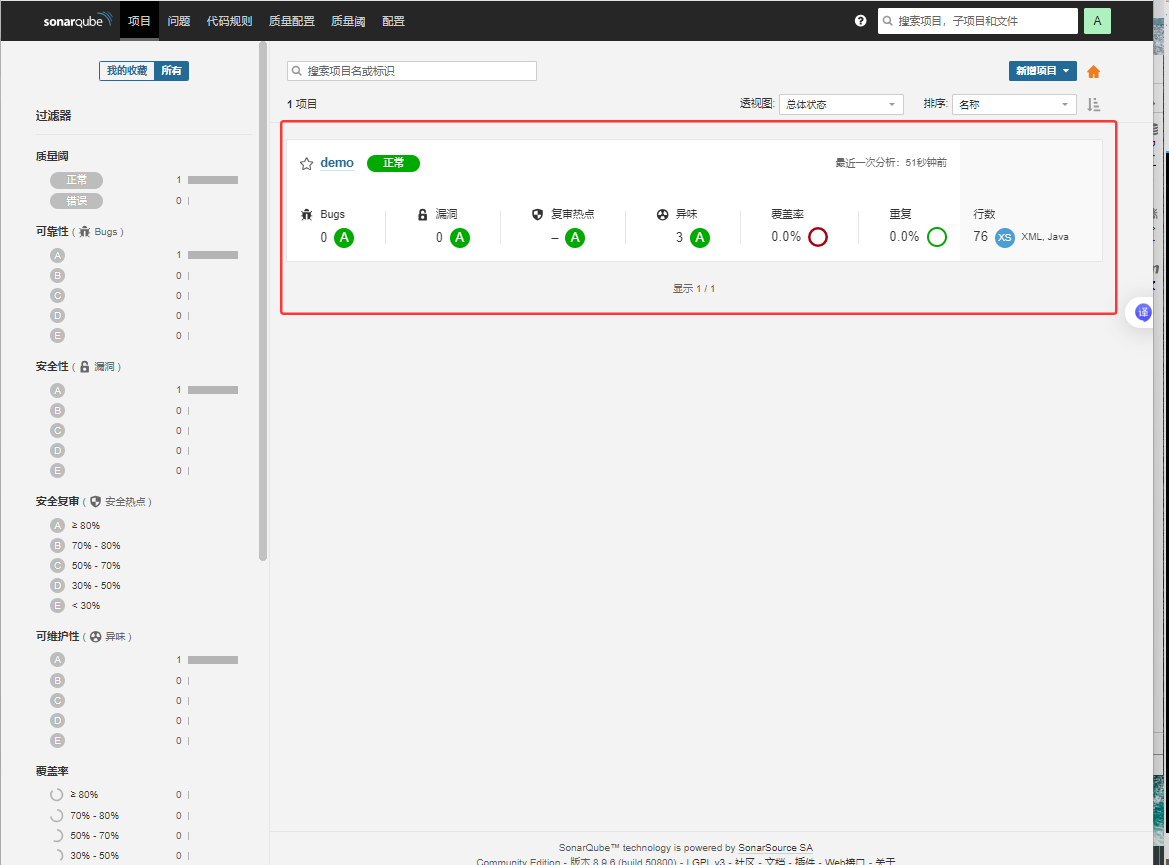This screenshot has height=865, width=1169.
Task: Click the Bugs rating A badge on demo
Action: click(344, 238)
